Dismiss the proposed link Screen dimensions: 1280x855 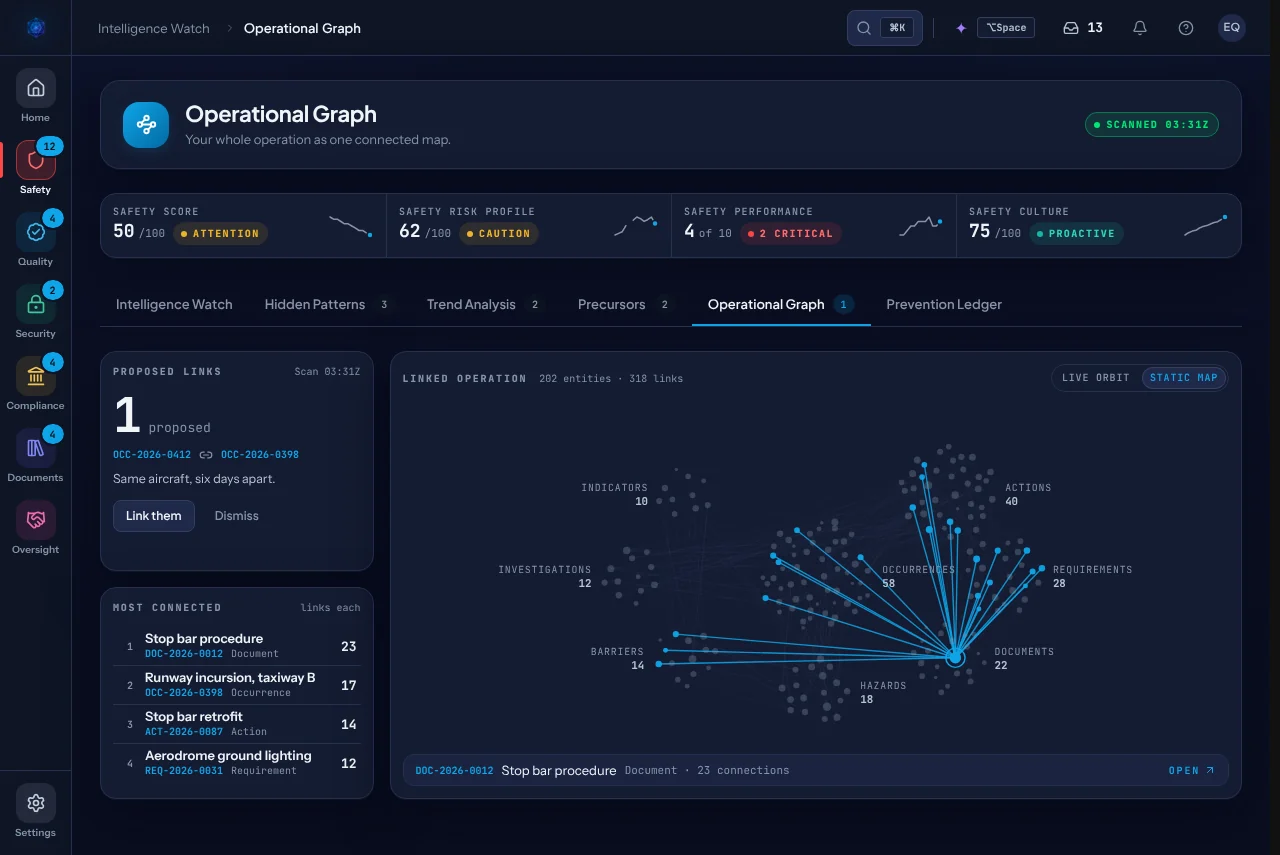coord(237,516)
